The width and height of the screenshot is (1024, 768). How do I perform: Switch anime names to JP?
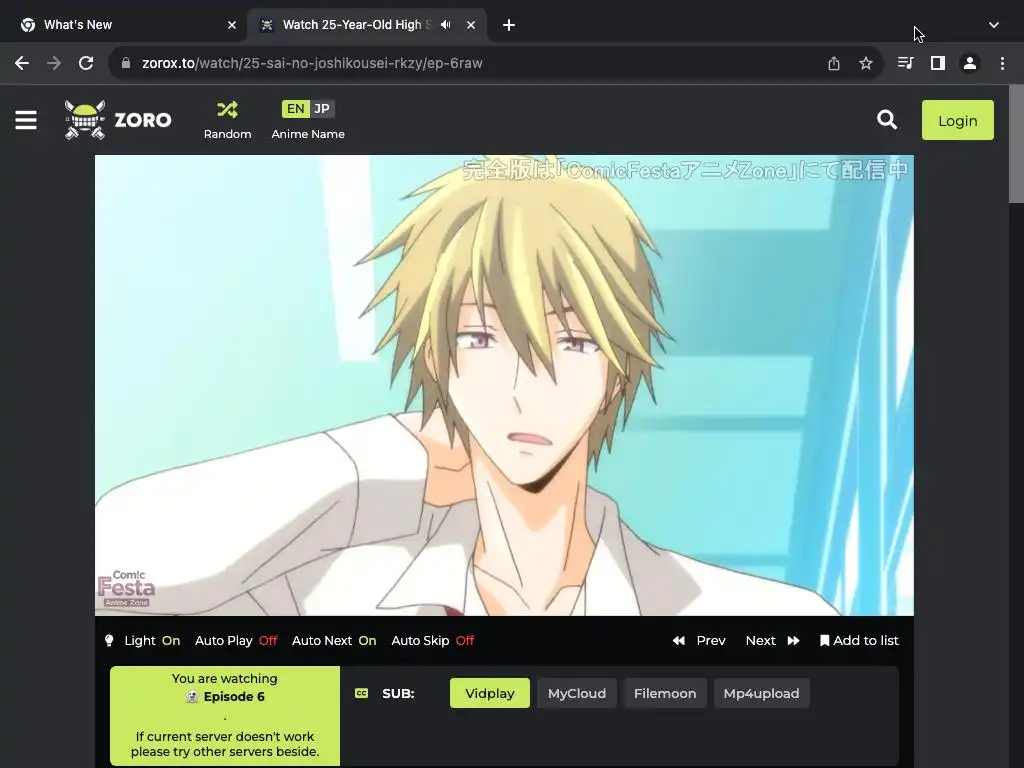(322, 109)
